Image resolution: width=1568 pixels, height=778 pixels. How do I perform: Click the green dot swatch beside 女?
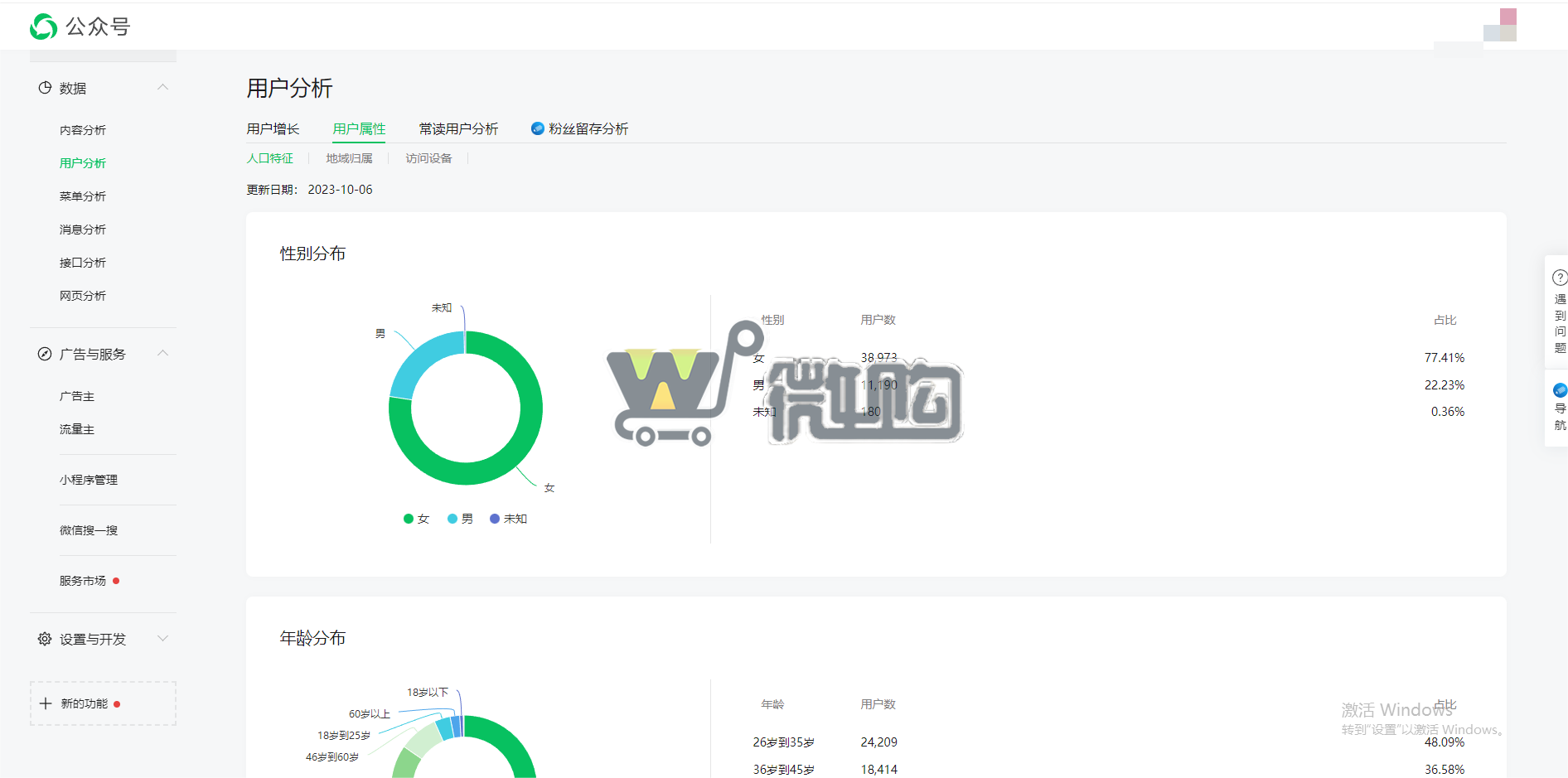[407, 518]
